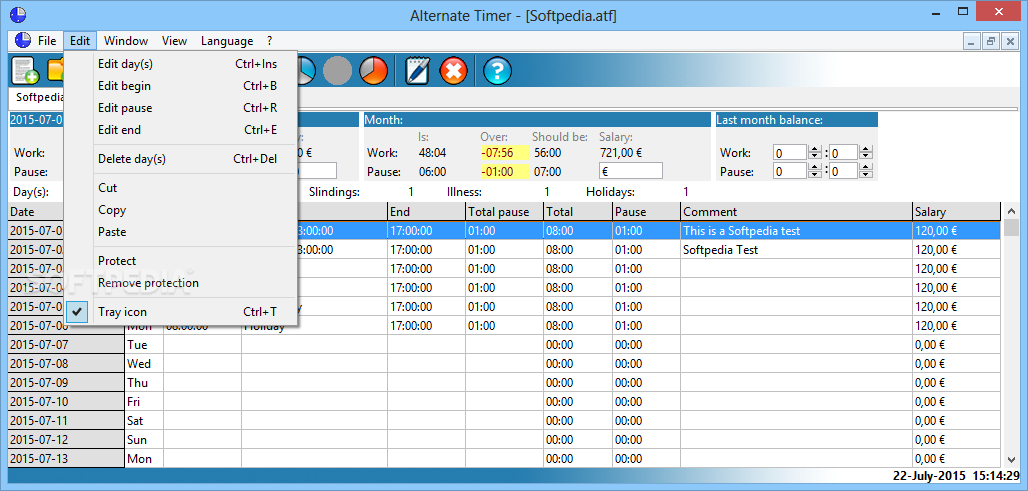Open the Language menu
The width and height of the screenshot is (1028, 491).
tap(227, 41)
